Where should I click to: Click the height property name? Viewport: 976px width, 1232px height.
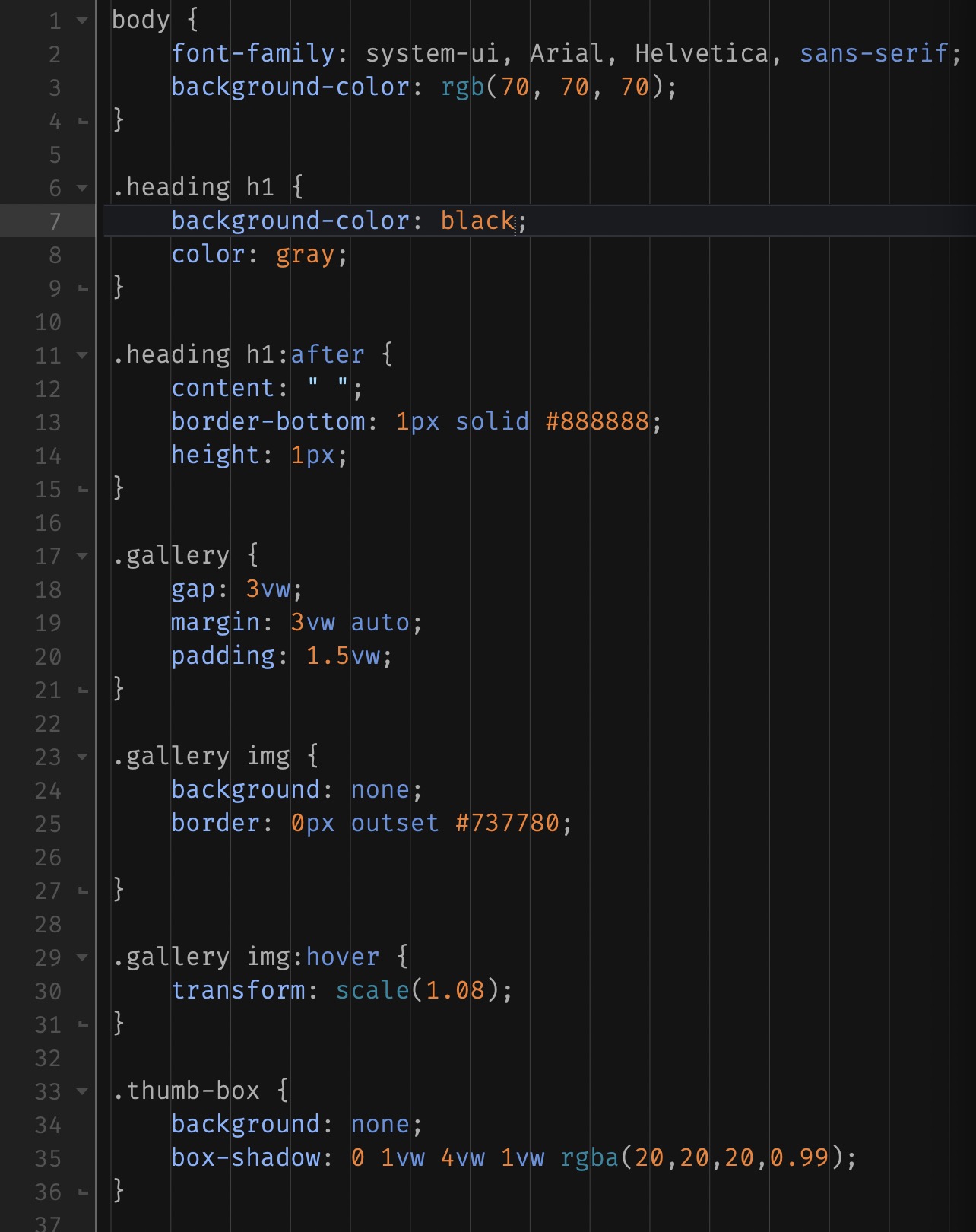[216, 455]
